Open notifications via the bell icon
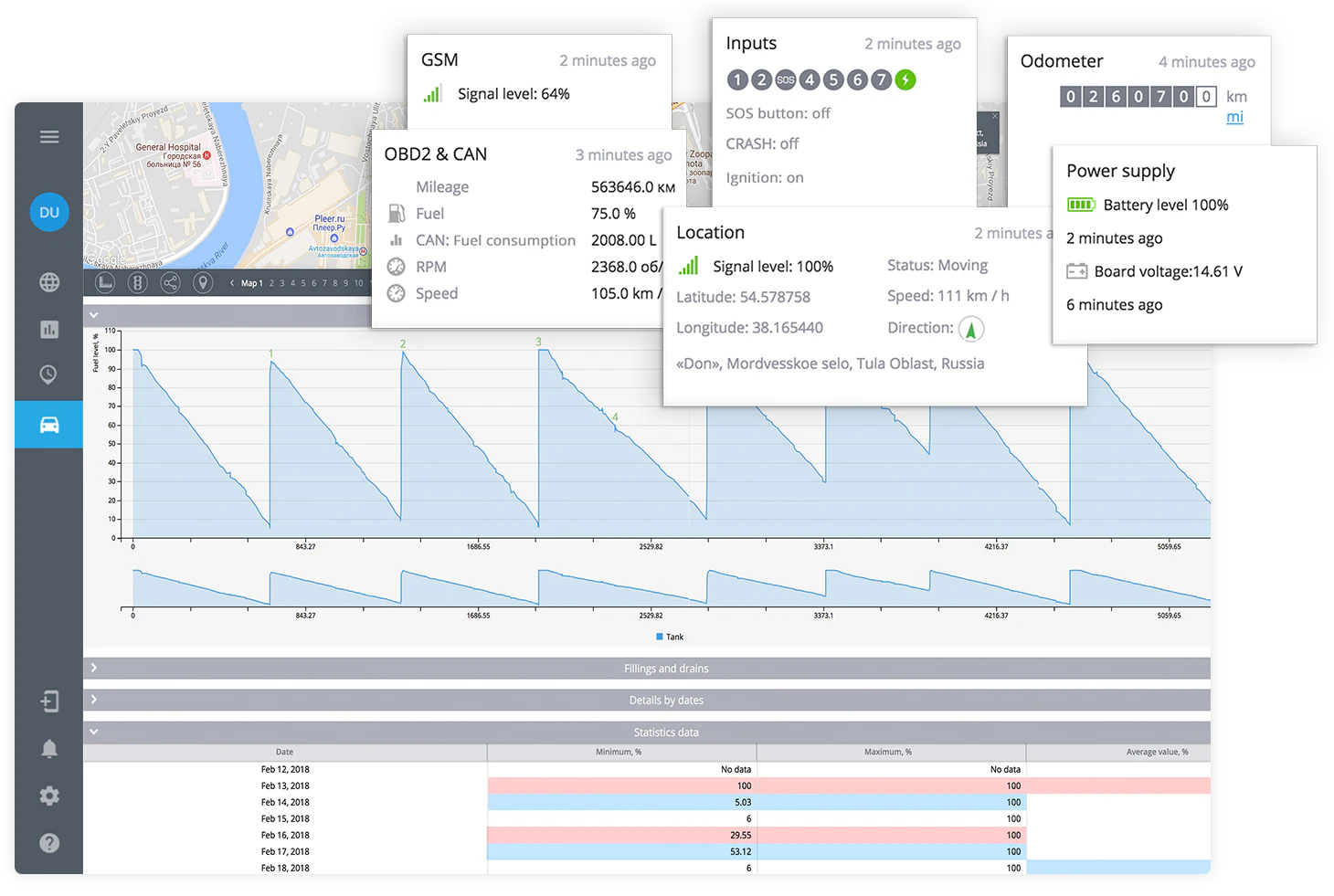1334x896 pixels. click(49, 748)
